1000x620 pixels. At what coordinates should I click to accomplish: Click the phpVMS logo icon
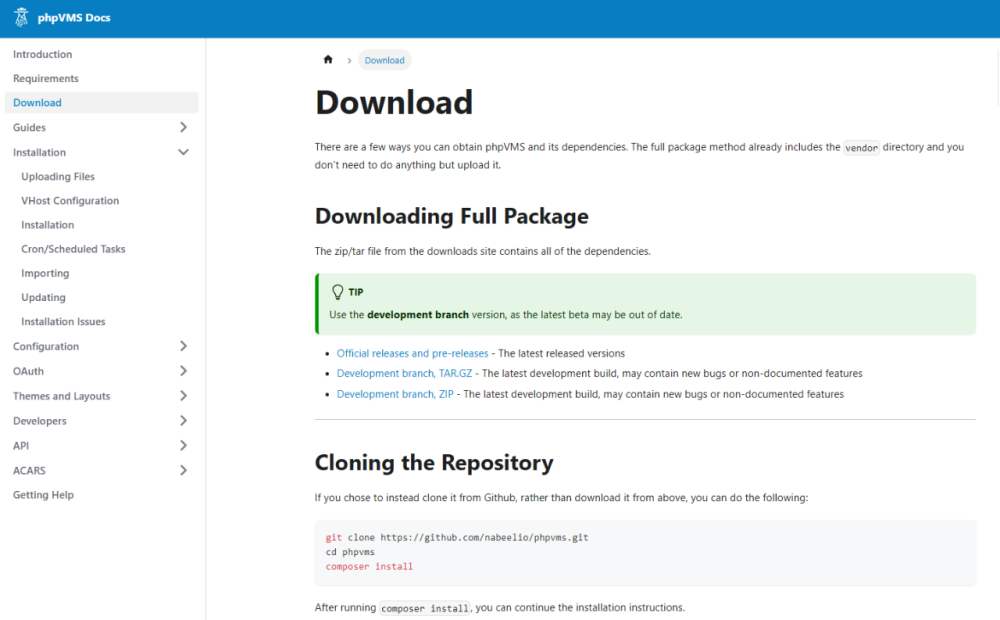pos(21,18)
